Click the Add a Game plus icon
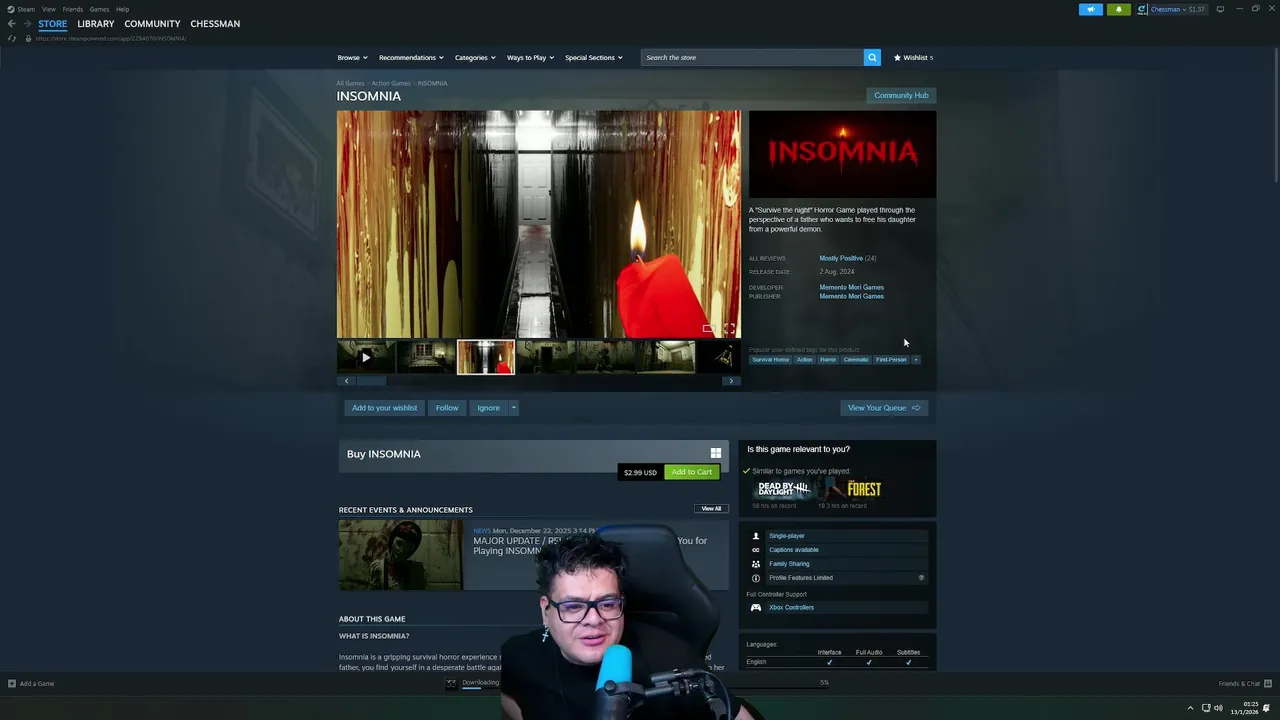The width and height of the screenshot is (1280, 720). click(x=12, y=684)
